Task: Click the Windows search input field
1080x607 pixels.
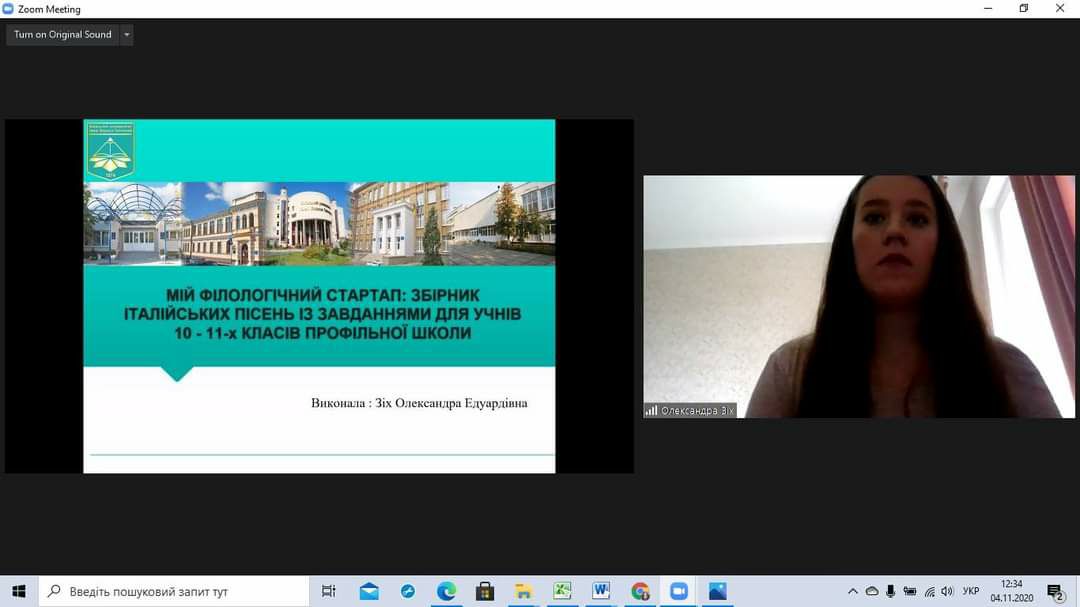Action: coord(178,591)
